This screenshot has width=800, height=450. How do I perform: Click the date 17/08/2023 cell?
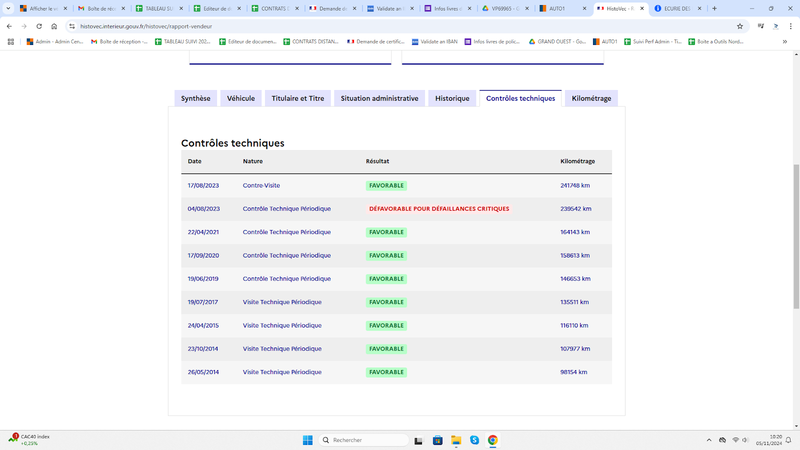pyautogui.click(x=203, y=185)
